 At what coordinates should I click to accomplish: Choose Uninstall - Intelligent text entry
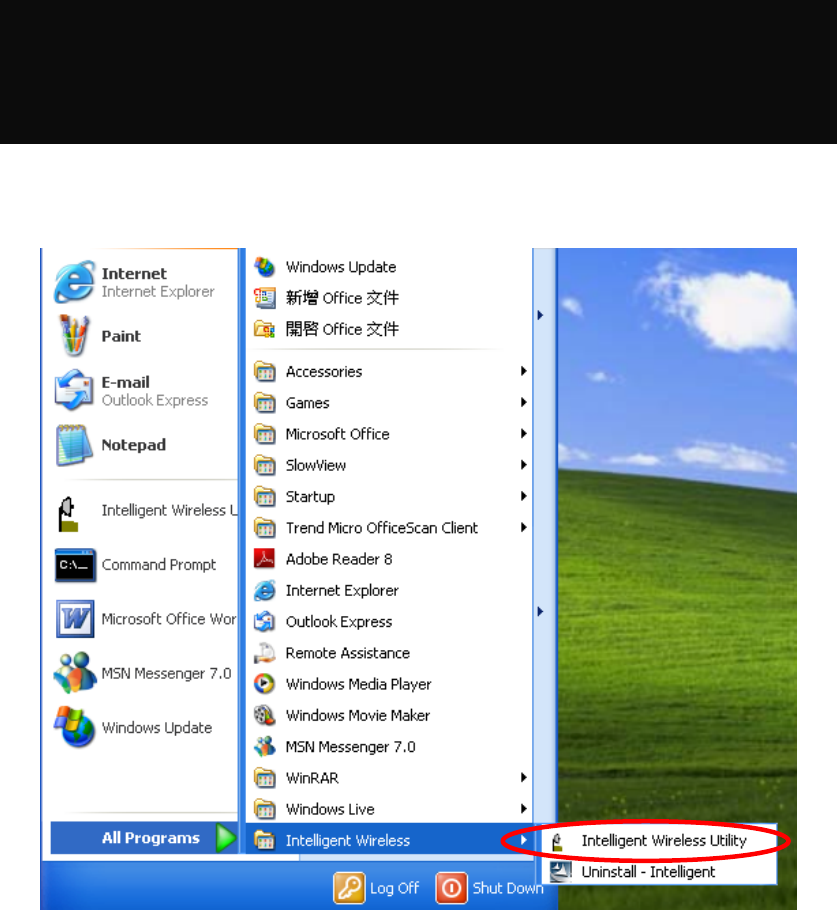coord(648,872)
